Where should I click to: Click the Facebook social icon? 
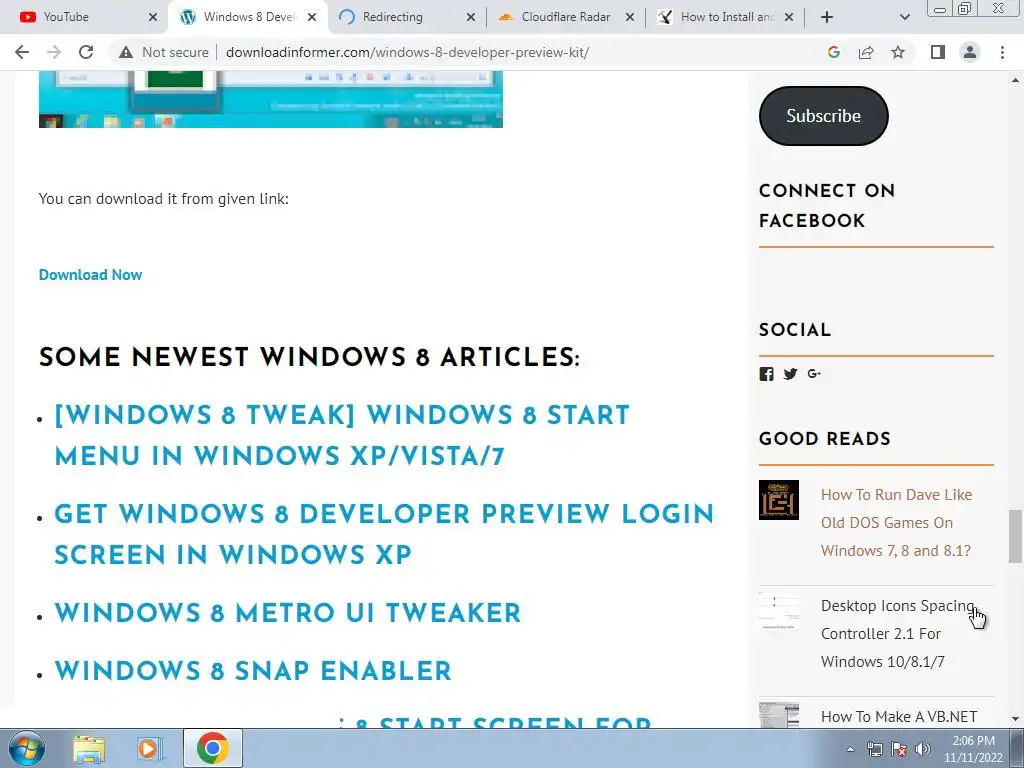click(767, 374)
